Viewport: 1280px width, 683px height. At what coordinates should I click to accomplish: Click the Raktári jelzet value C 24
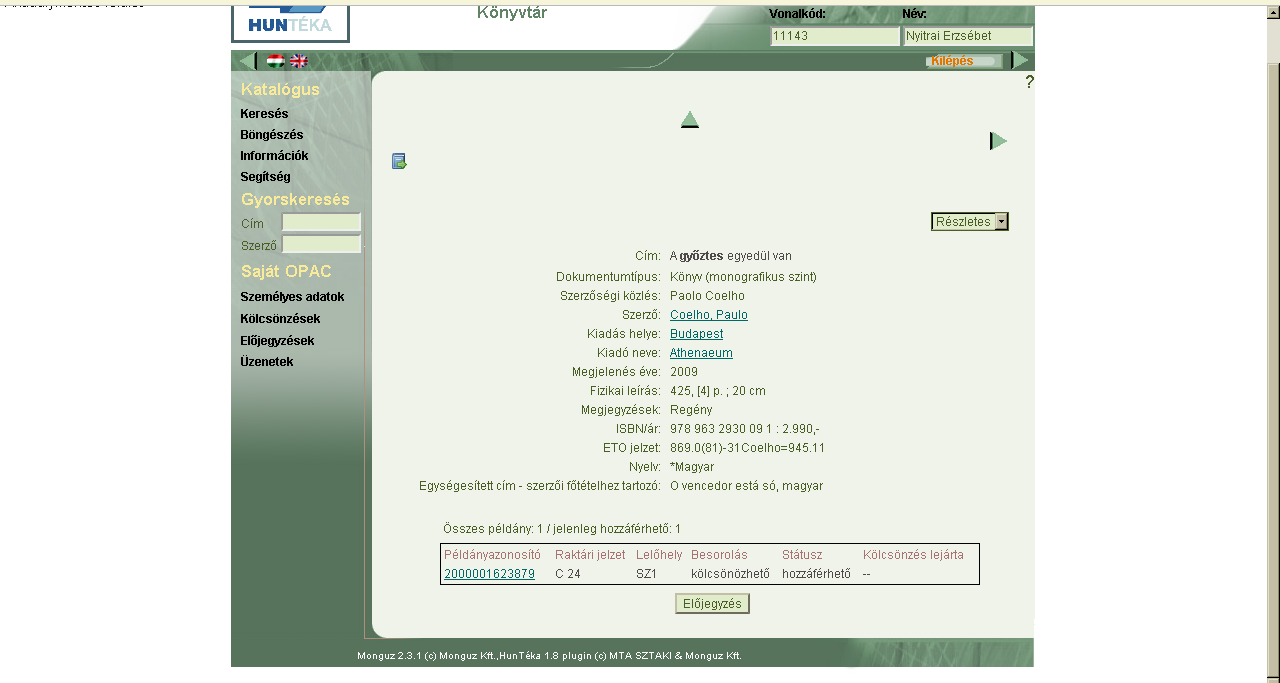(x=568, y=574)
